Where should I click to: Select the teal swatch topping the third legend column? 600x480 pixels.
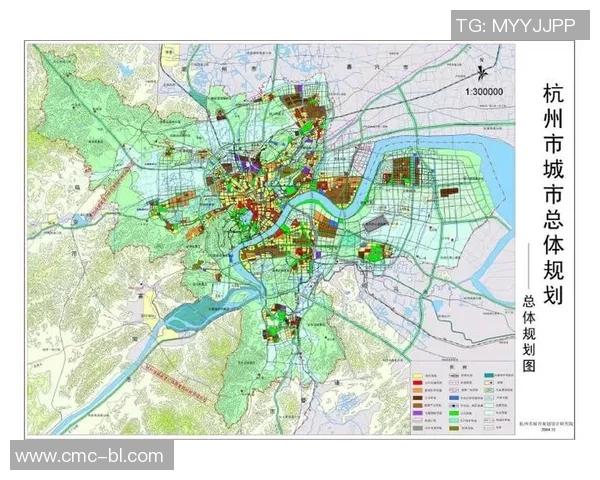pos(489,375)
